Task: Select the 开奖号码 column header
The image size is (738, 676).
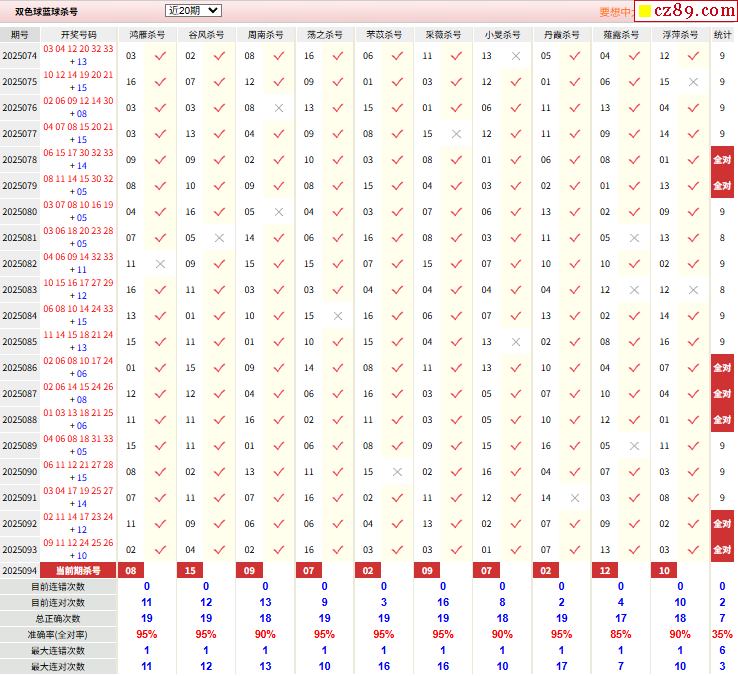Action: [x=79, y=35]
